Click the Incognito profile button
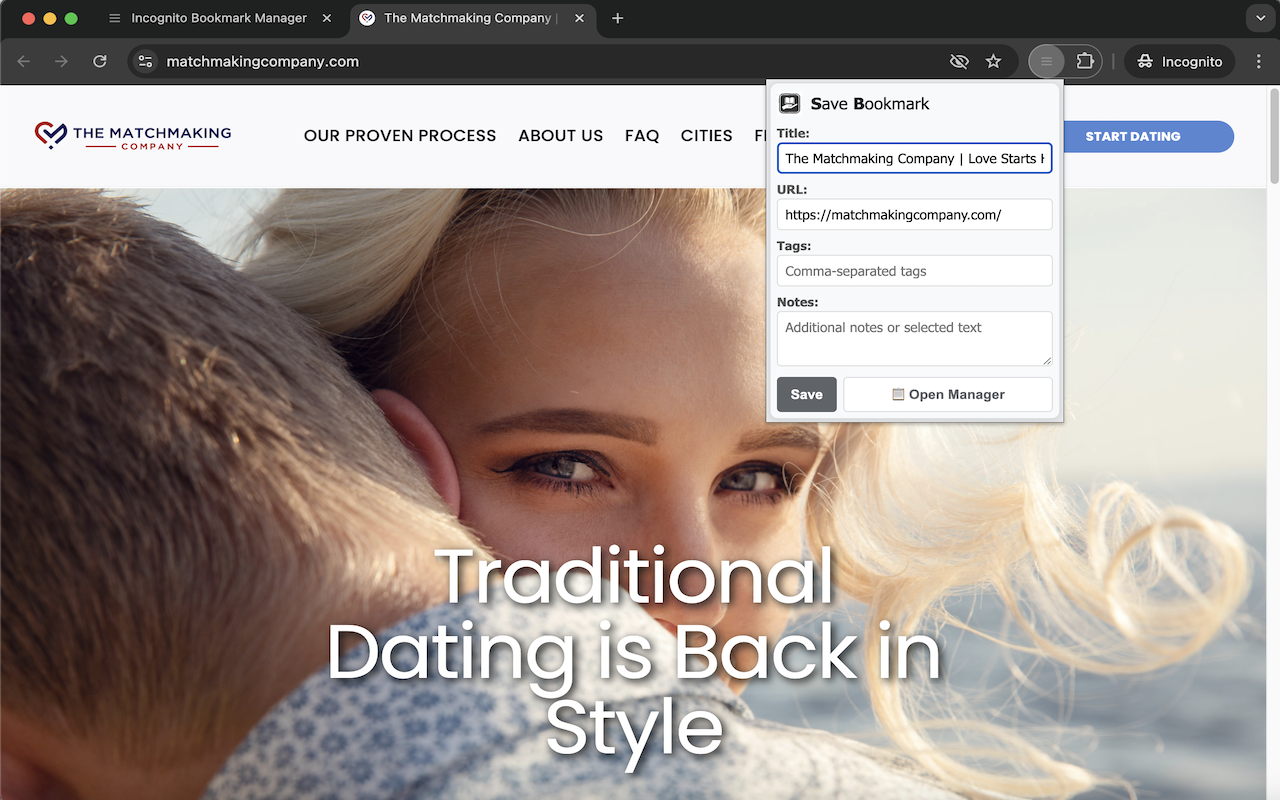 pyautogui.click(x=1180, y=61)
